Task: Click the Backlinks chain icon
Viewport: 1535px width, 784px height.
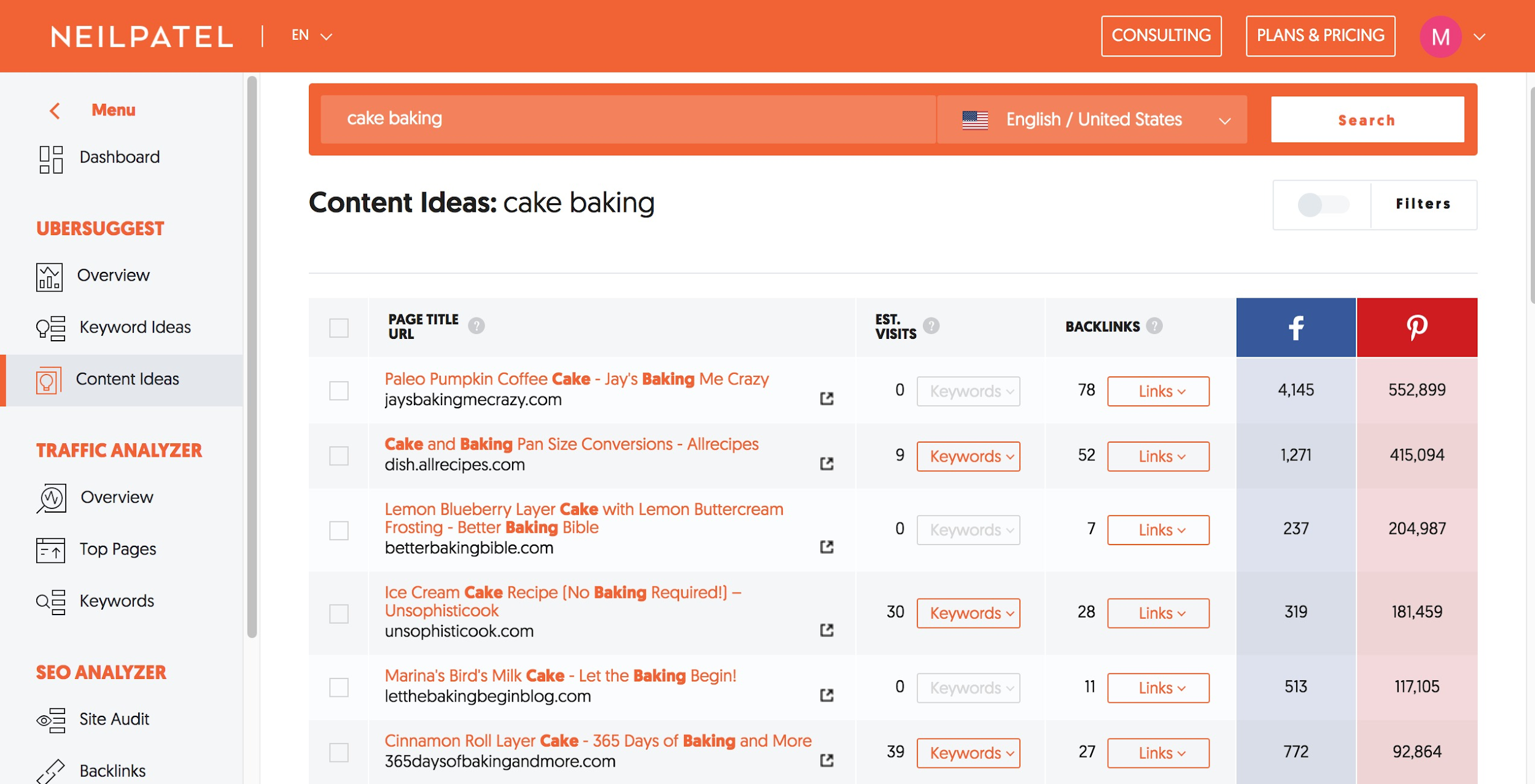Action: pyautogui.click(x=50, y=772)
